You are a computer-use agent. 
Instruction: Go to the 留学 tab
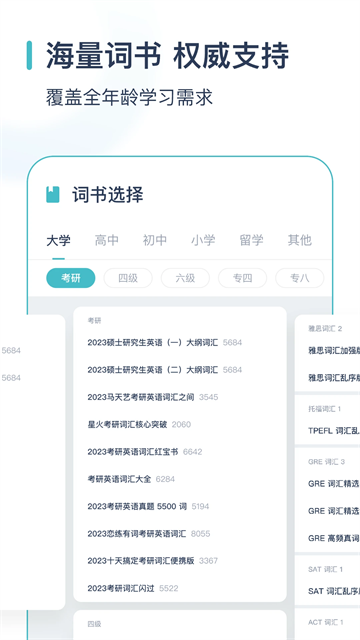251,240
